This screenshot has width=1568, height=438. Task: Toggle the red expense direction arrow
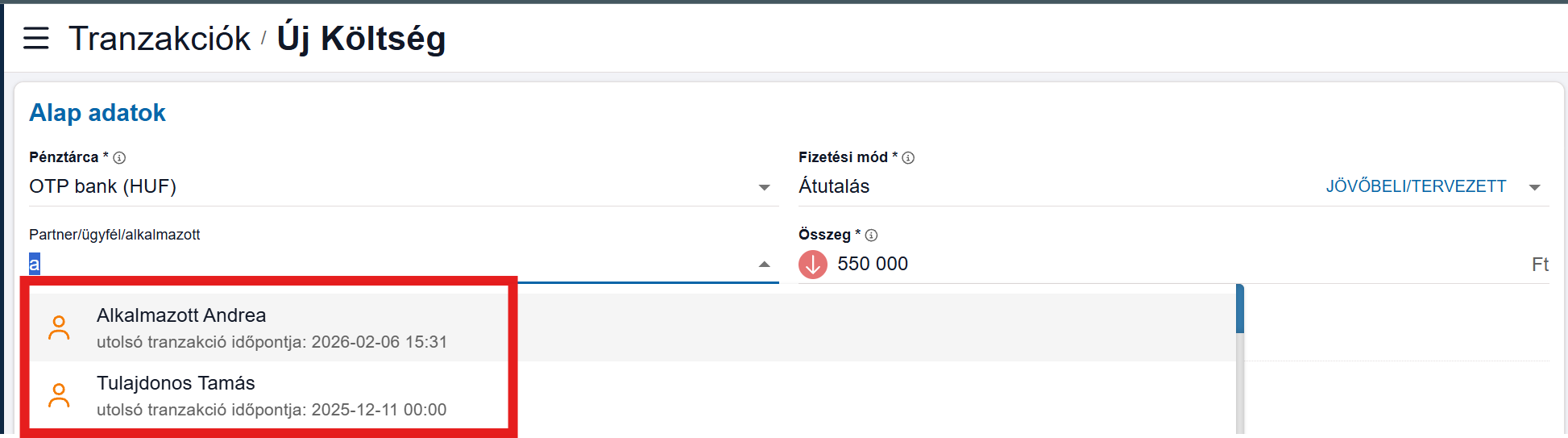point(813,265)
